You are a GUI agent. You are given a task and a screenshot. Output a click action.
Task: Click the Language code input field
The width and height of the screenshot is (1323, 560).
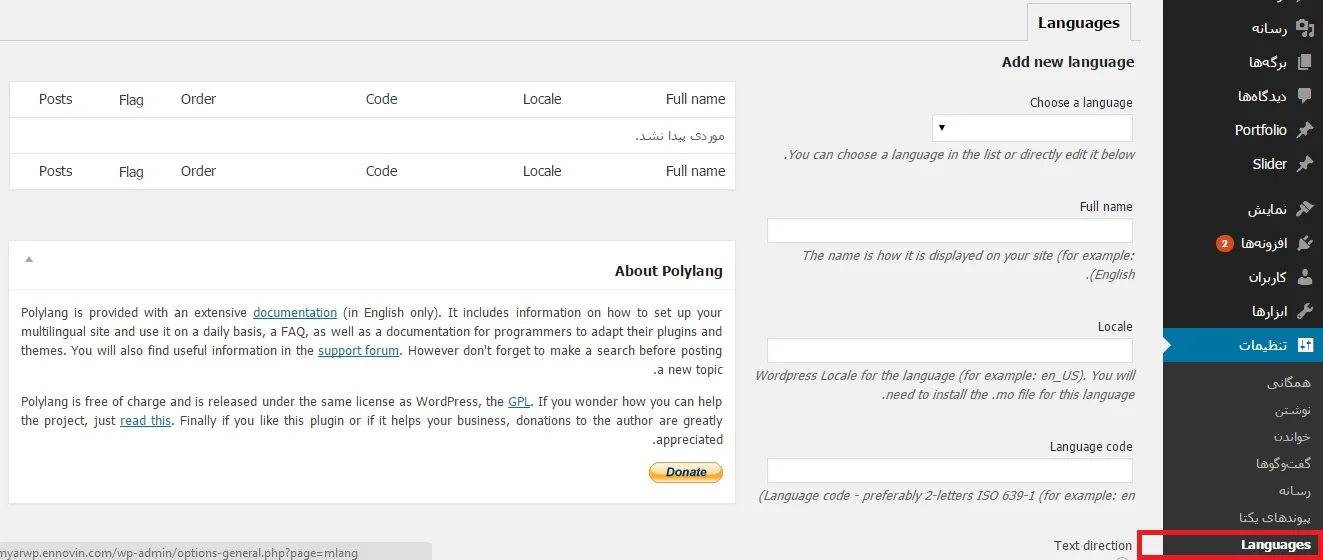tap(950, 471)
